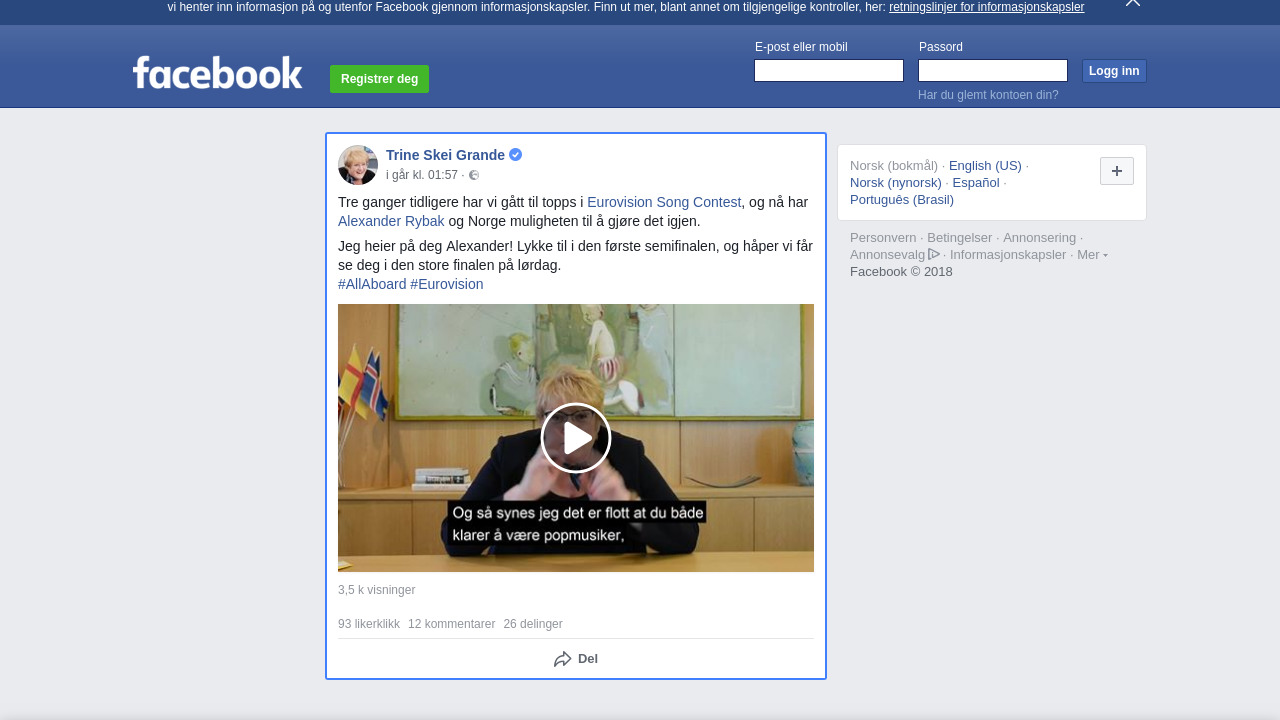Click the Facebook logo

[217, 73]
